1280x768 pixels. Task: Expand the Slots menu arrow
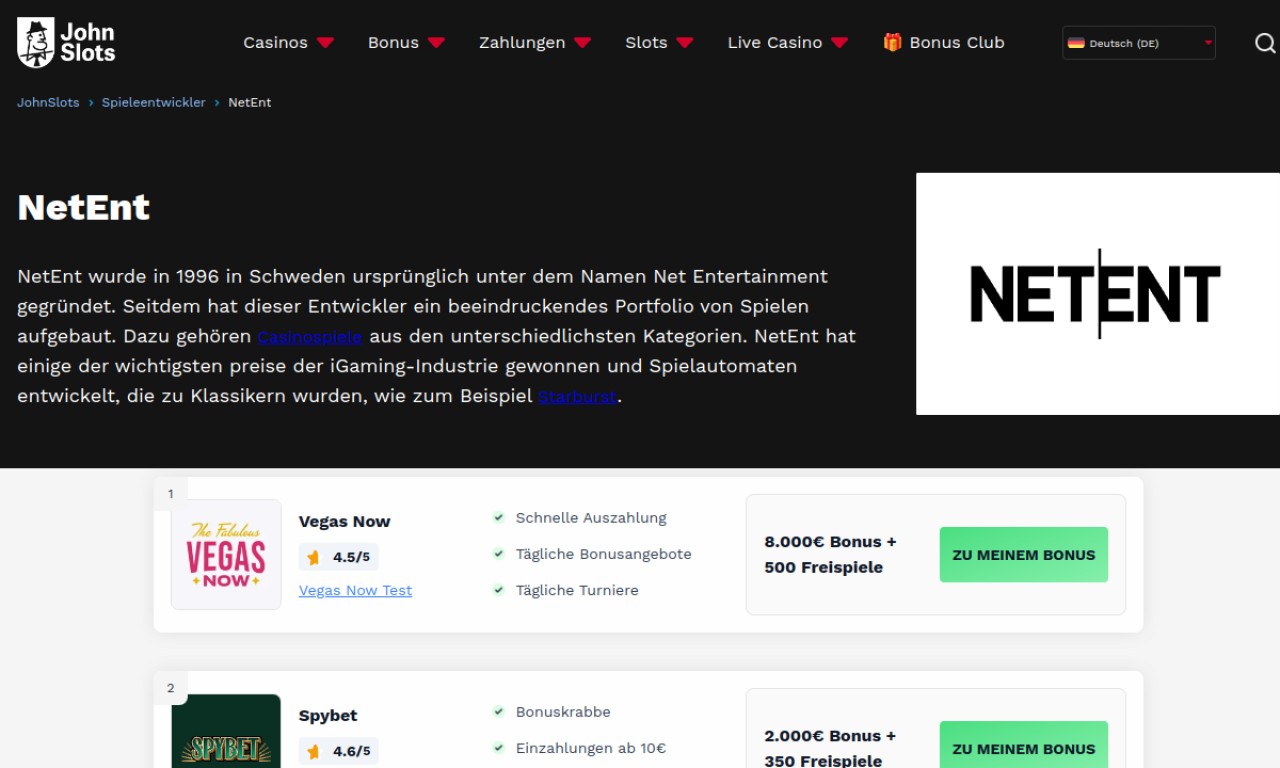684,43
